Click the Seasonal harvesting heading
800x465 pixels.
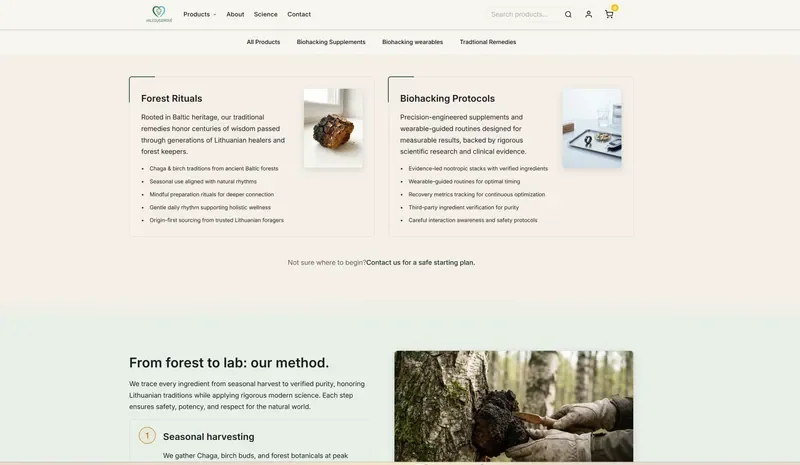(209, 436)
